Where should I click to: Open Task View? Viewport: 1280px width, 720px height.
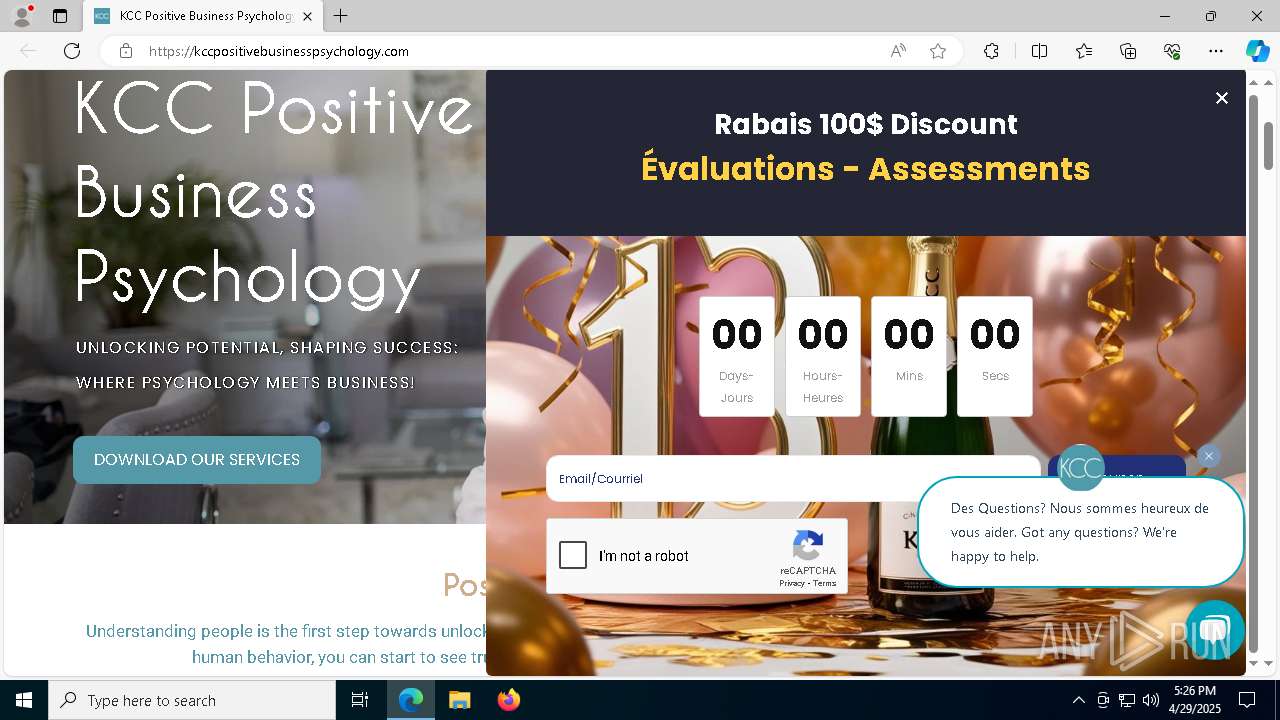(x=360, y=700)
